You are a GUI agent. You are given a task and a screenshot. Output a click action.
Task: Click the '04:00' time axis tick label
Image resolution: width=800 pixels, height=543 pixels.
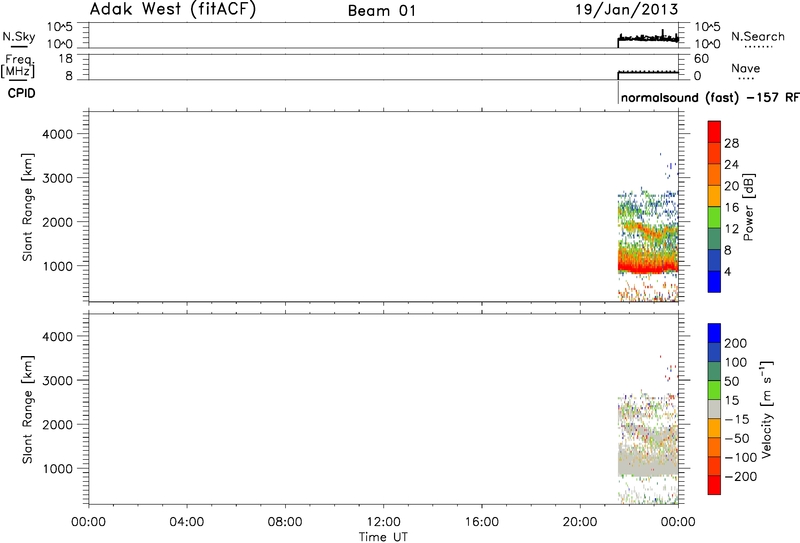tap(187, 523)
